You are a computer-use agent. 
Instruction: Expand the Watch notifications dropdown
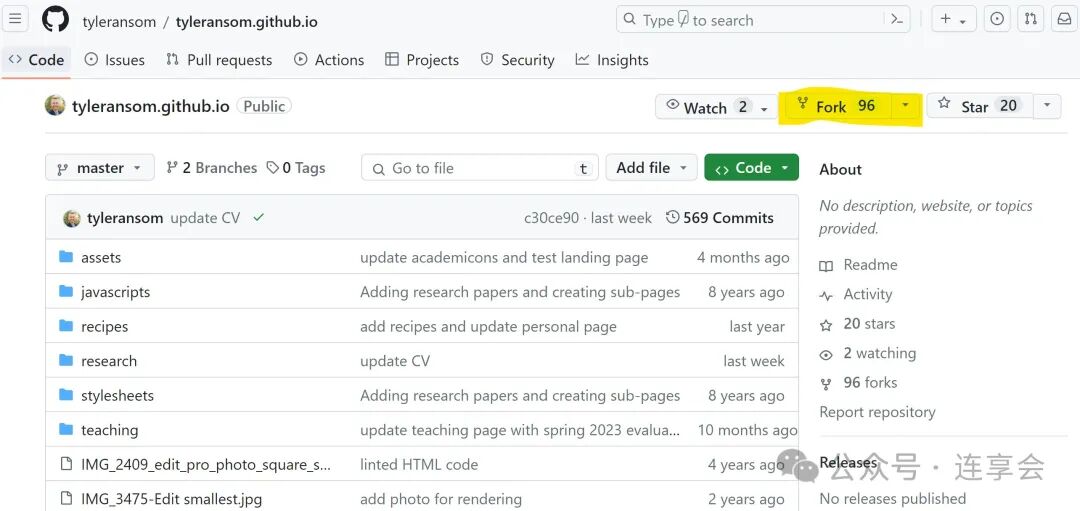[x=764, y=108]
